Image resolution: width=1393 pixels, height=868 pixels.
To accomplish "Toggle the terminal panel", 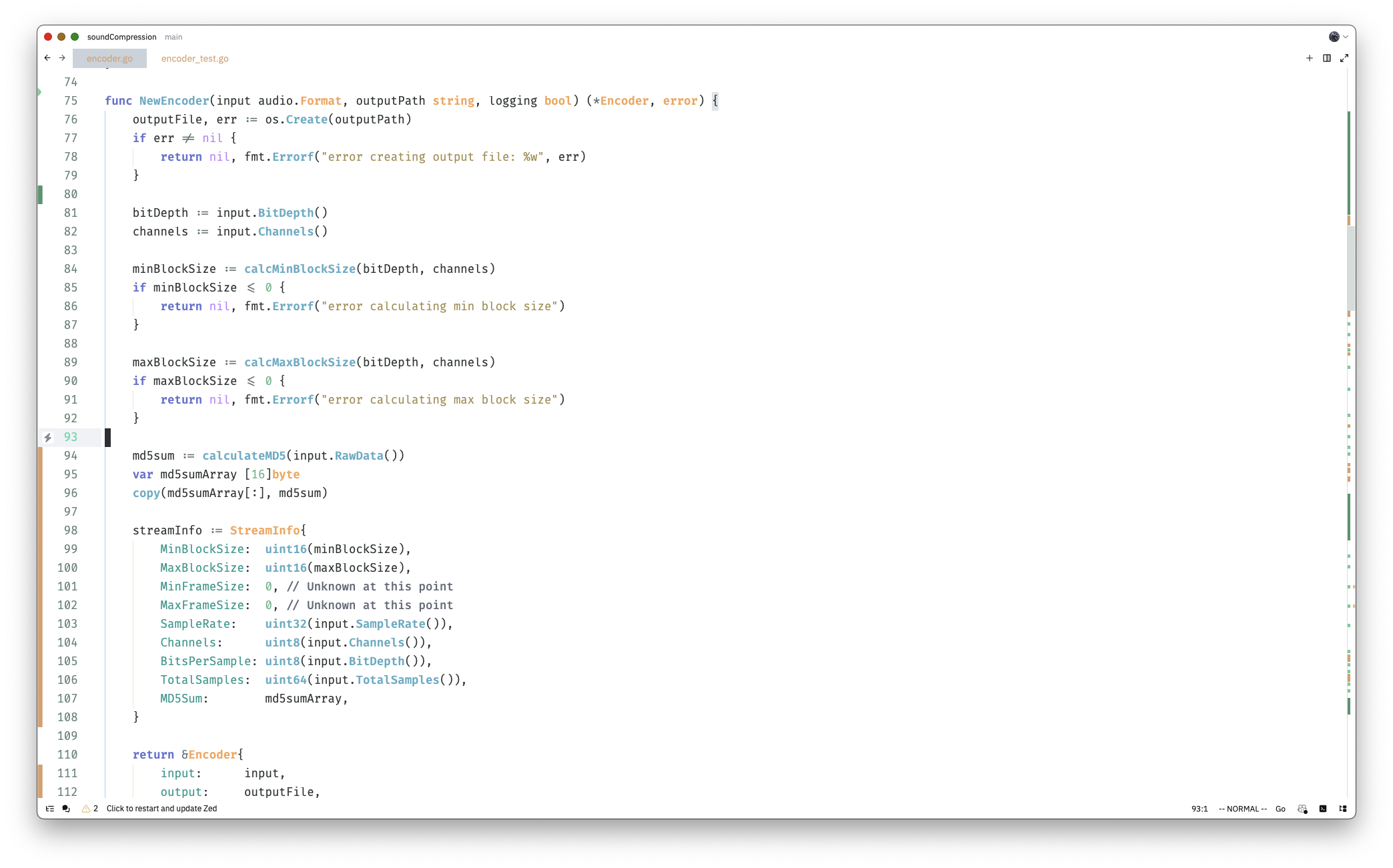I will (1323, 809).
